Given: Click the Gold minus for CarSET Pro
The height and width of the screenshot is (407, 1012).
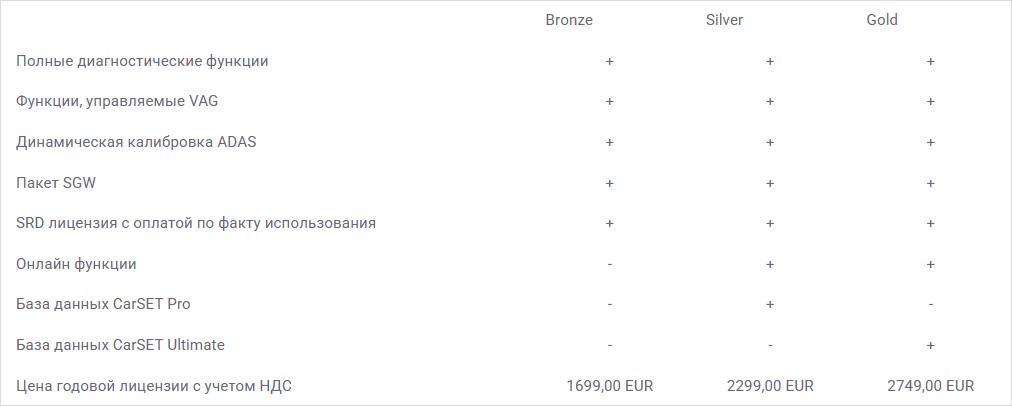Looking at the screenshot, I should coord(930,305).
